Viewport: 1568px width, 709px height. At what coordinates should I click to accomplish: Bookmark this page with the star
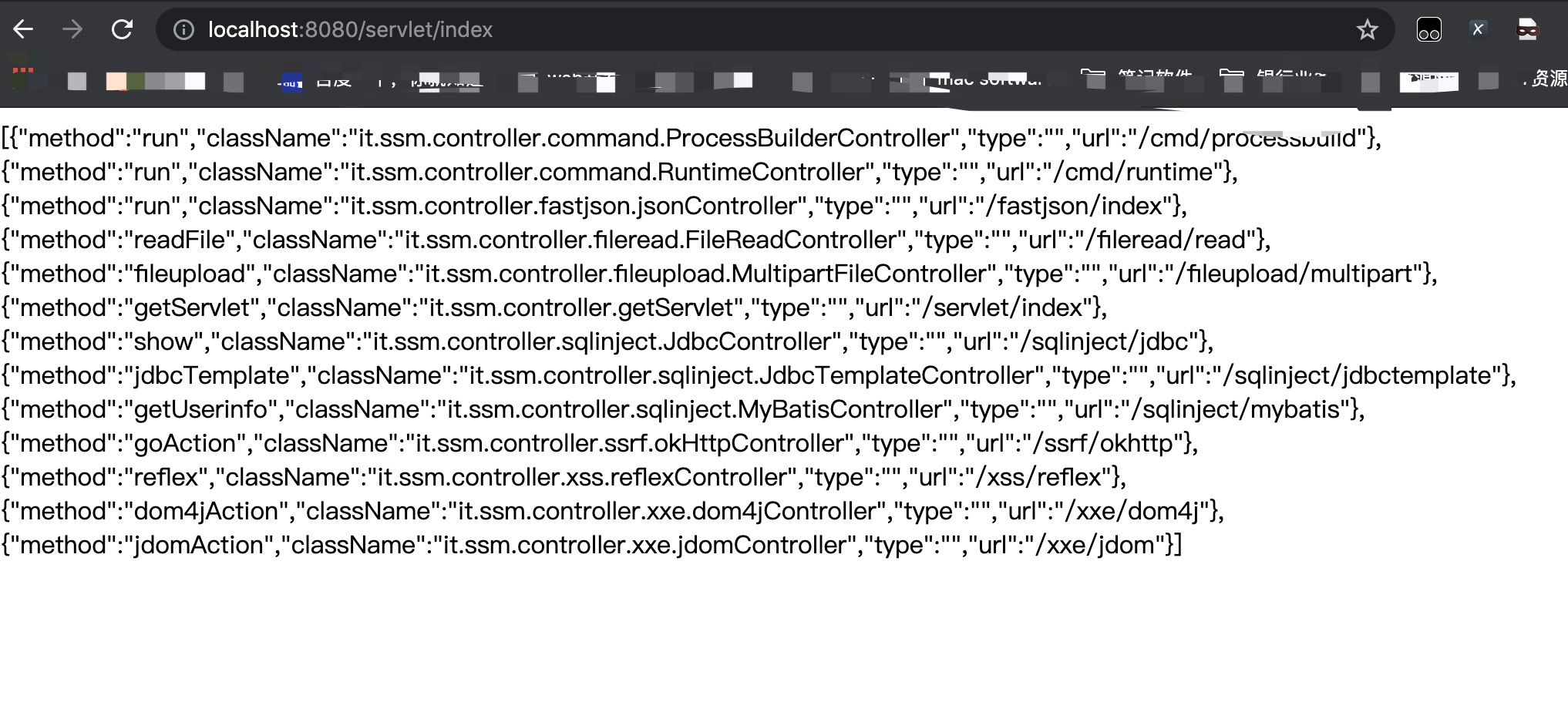click(x=1367, y=30)
